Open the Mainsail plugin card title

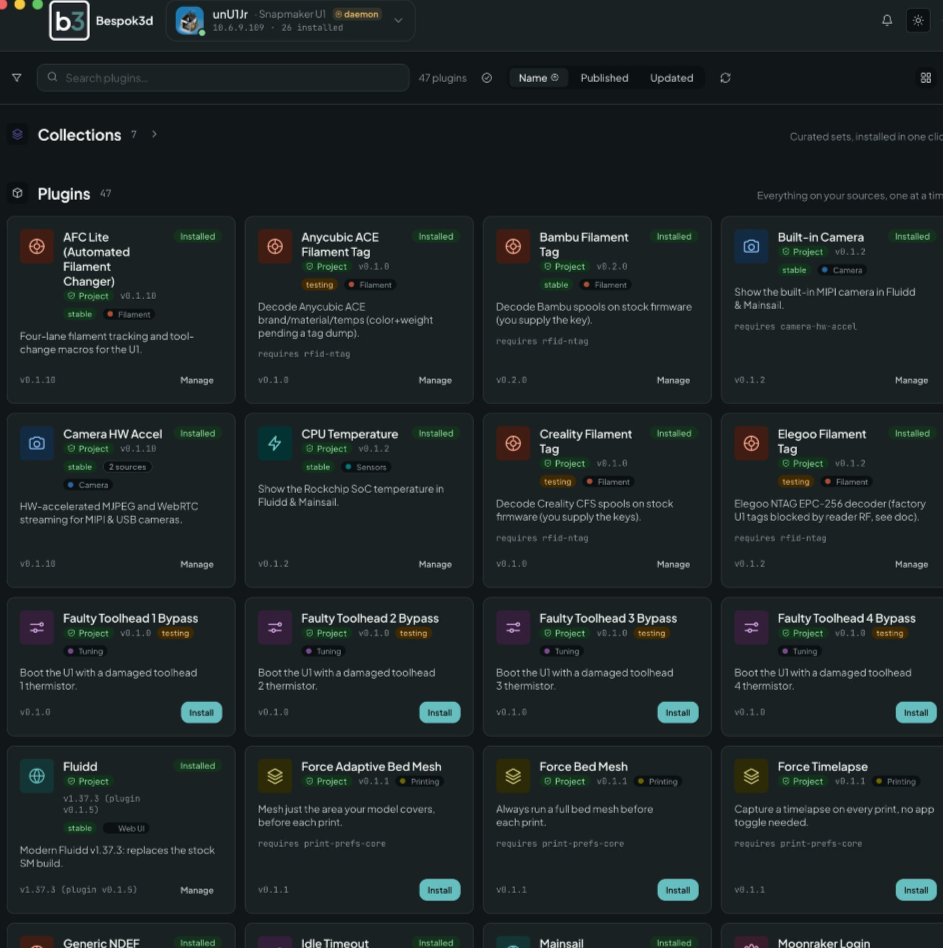pyautogui.click(x=562, y=943)
